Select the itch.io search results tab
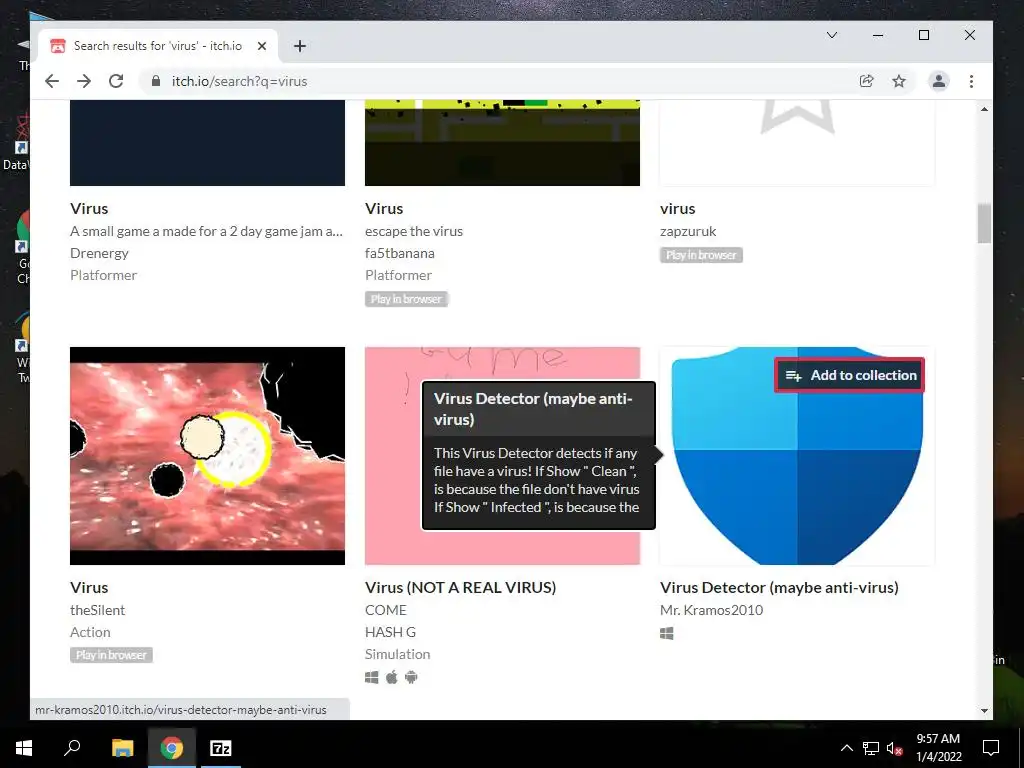The image size is (1024, 768). pos(157,46)
